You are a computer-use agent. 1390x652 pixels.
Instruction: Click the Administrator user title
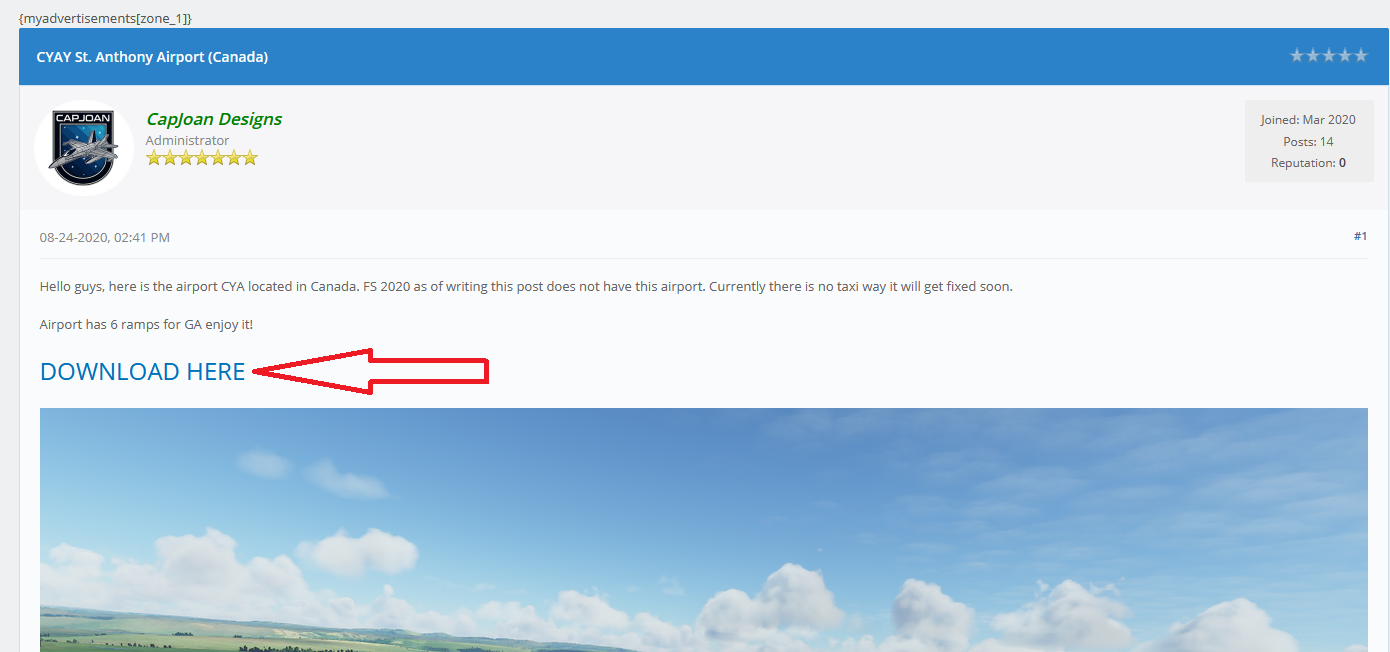(x=187, y=140)
